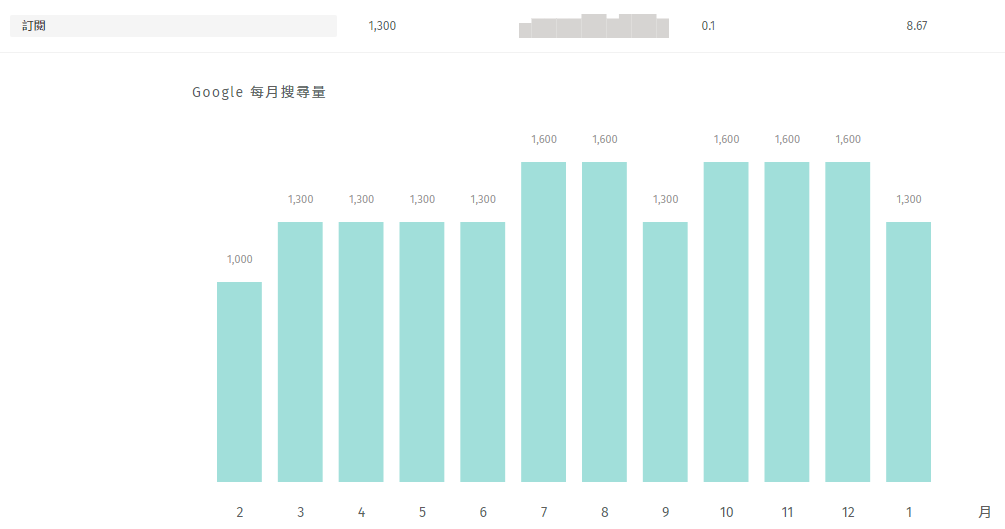Screen dimensions: 1005x529
Task: Click the 8.67 value in the 訂閱 row
Action: pyautogui.click(x=916, y=26)
